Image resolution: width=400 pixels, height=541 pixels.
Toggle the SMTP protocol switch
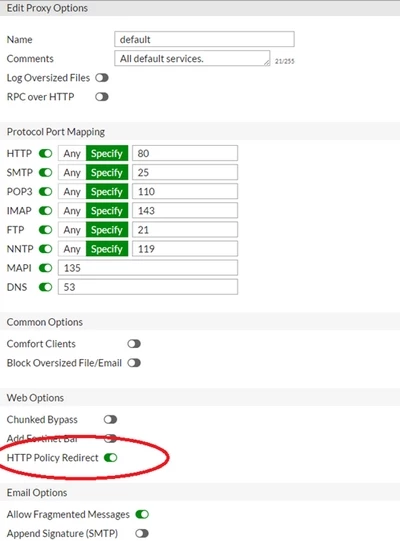[46, 173]
